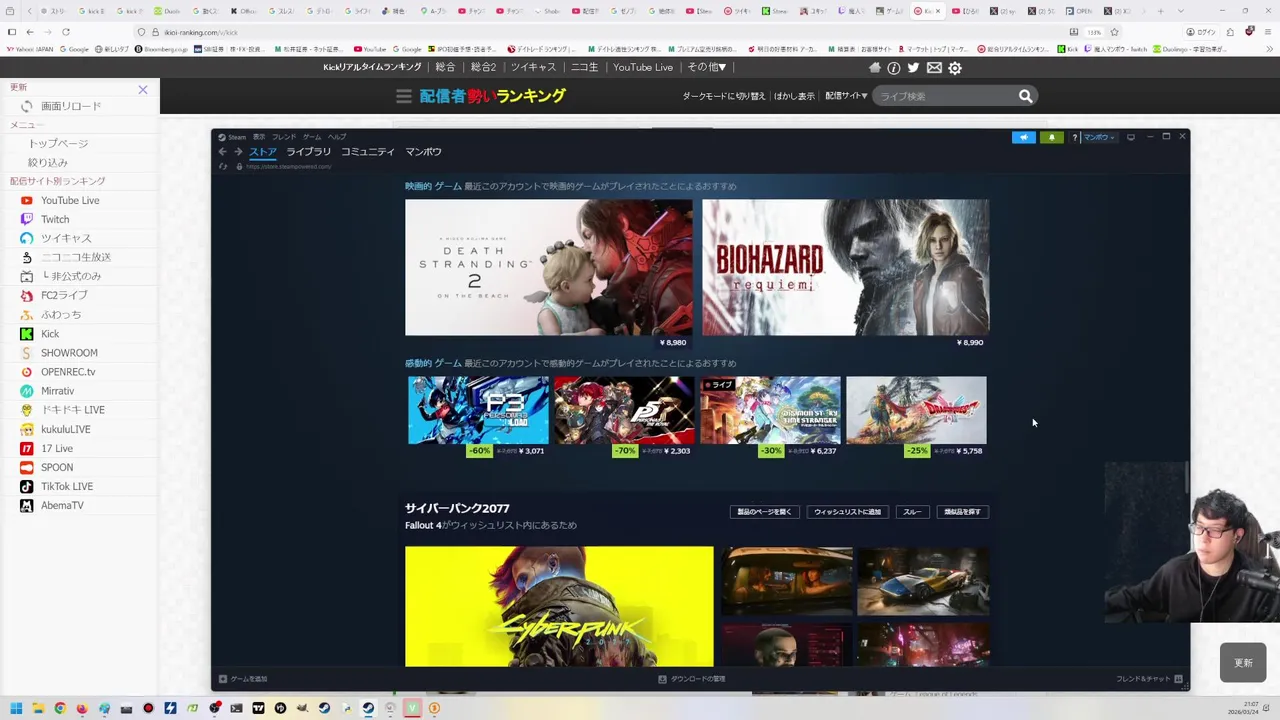Screen dimensions: 1280x720
Task: Open the hamburger menu beside 配信者勢いランキング
Action: pos(404,96)
